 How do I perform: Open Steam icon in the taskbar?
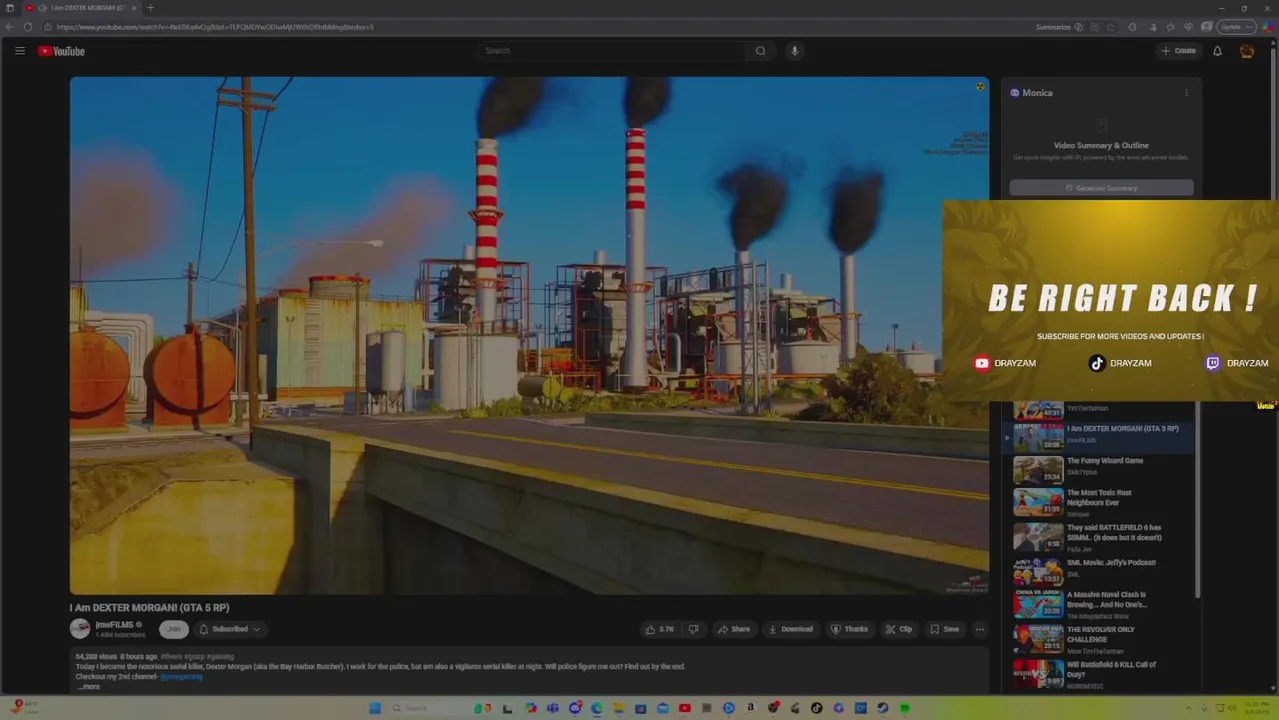[x=882, y=708]
